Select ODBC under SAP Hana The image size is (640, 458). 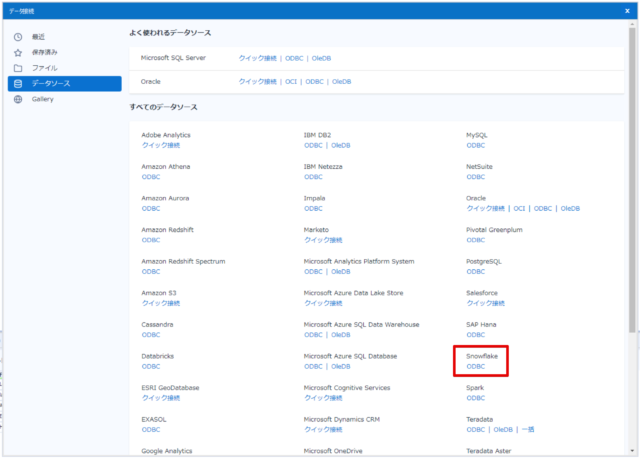click(476, 335)
